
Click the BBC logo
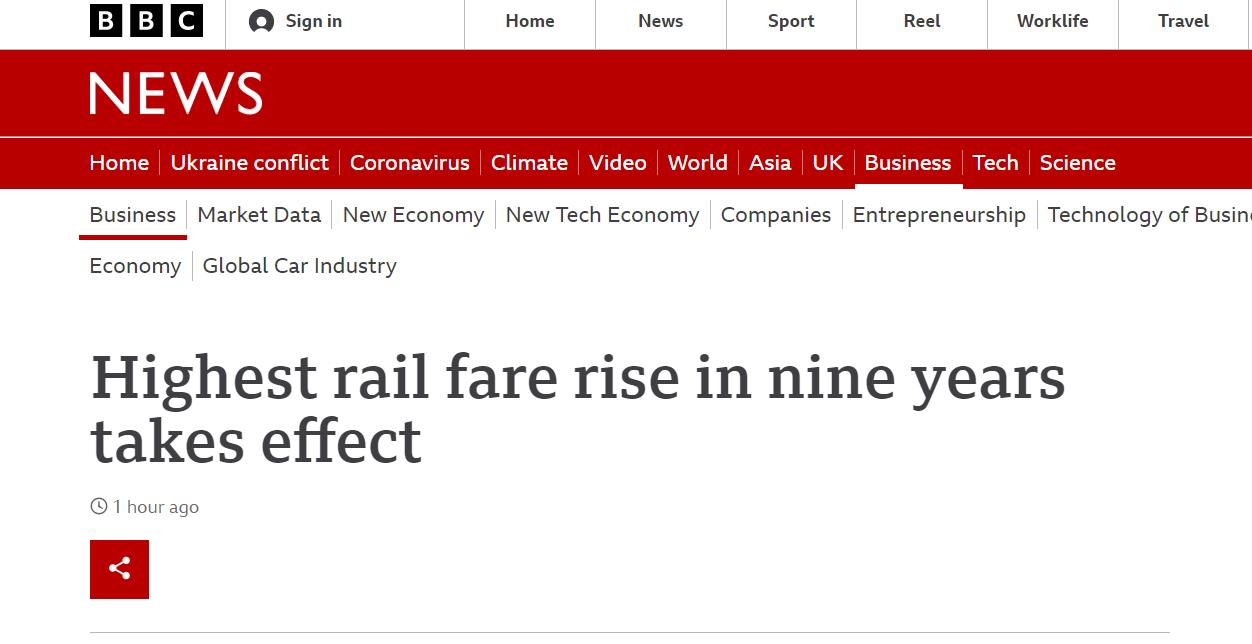click(146, 21)
